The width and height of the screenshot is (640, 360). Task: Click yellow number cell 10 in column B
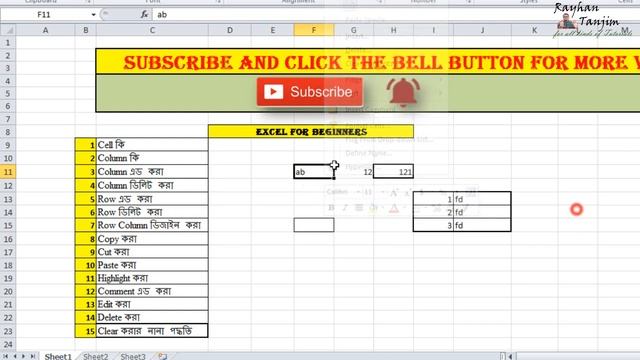tap(86, 265)
